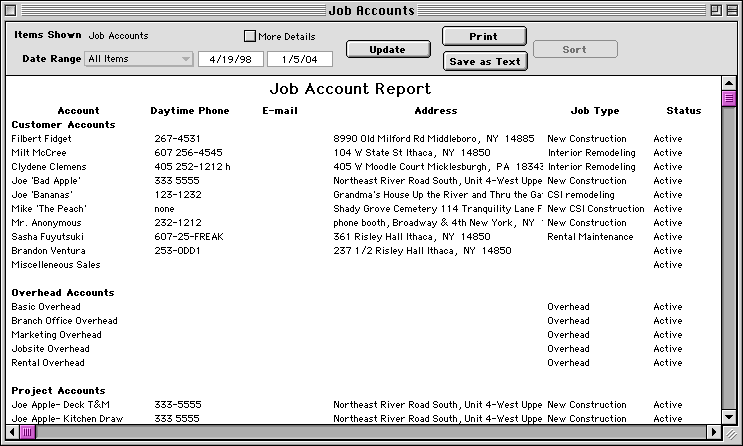The height and width of the screenshot is (446, 743).
Task: Select the Sasha Fuyutsuki account row
Action: [x=47, y=237]
